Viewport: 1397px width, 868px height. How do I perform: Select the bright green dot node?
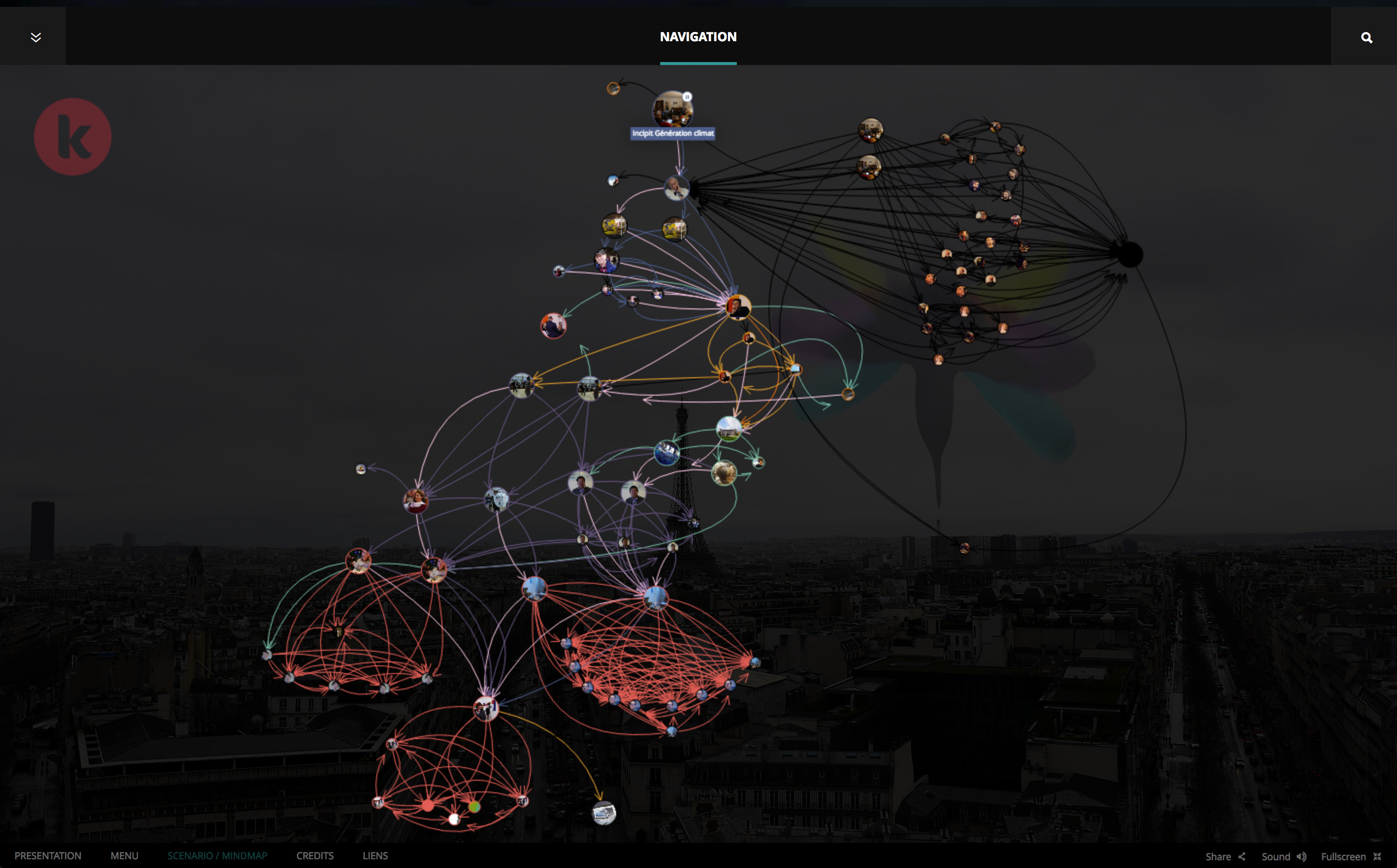tap(474, 806)
